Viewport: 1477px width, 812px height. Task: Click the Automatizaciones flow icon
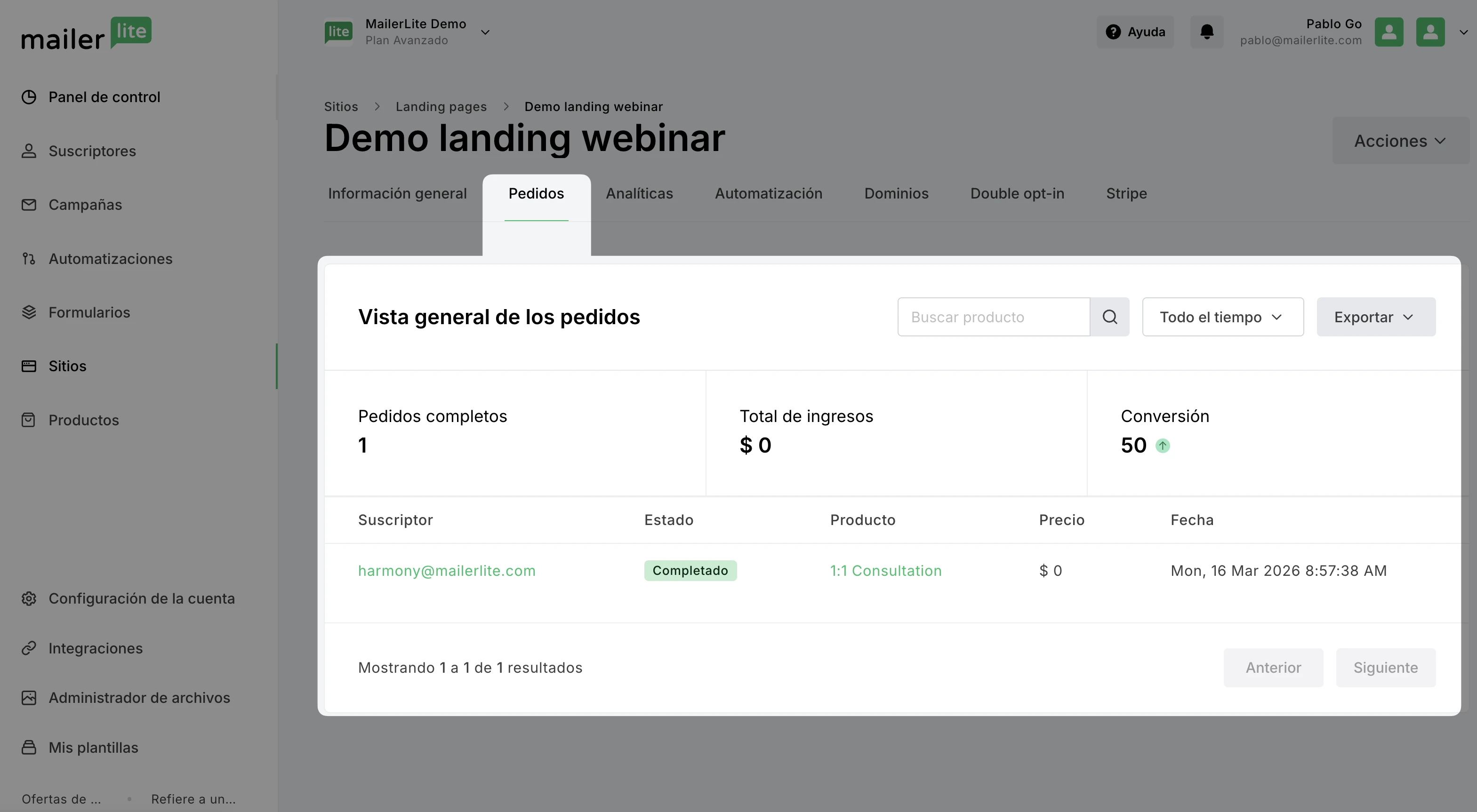29,258
